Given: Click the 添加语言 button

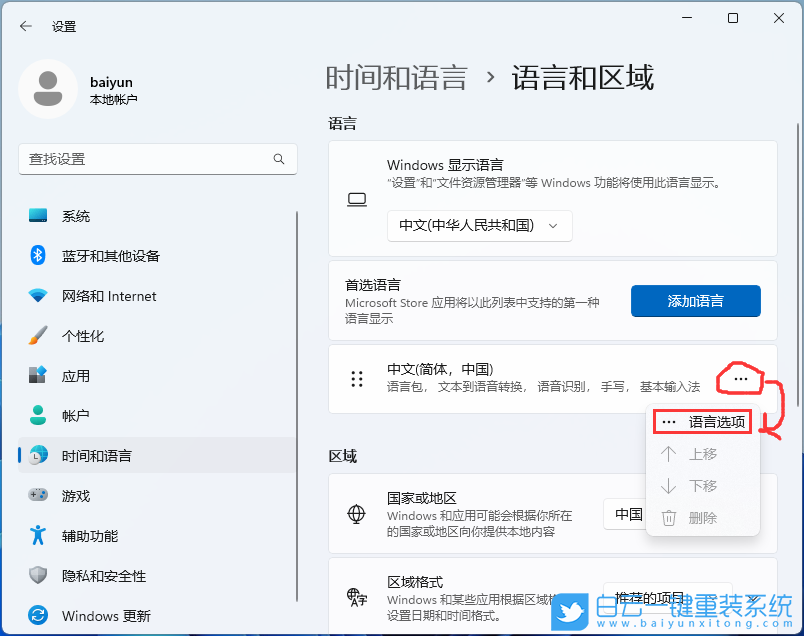Looking at the screenshot, I should click(x=695, y=300).
